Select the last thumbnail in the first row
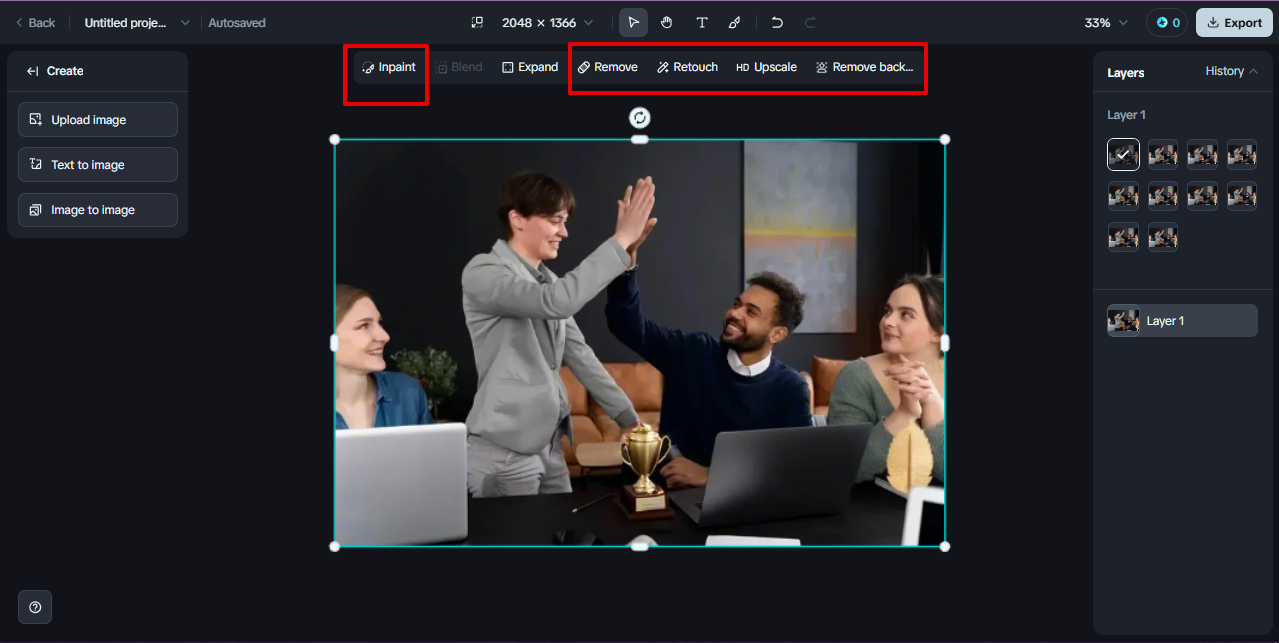Image resolution: width=1279 pixels, height=643 pixels. pyautogui.click(x=1242, y=154)
